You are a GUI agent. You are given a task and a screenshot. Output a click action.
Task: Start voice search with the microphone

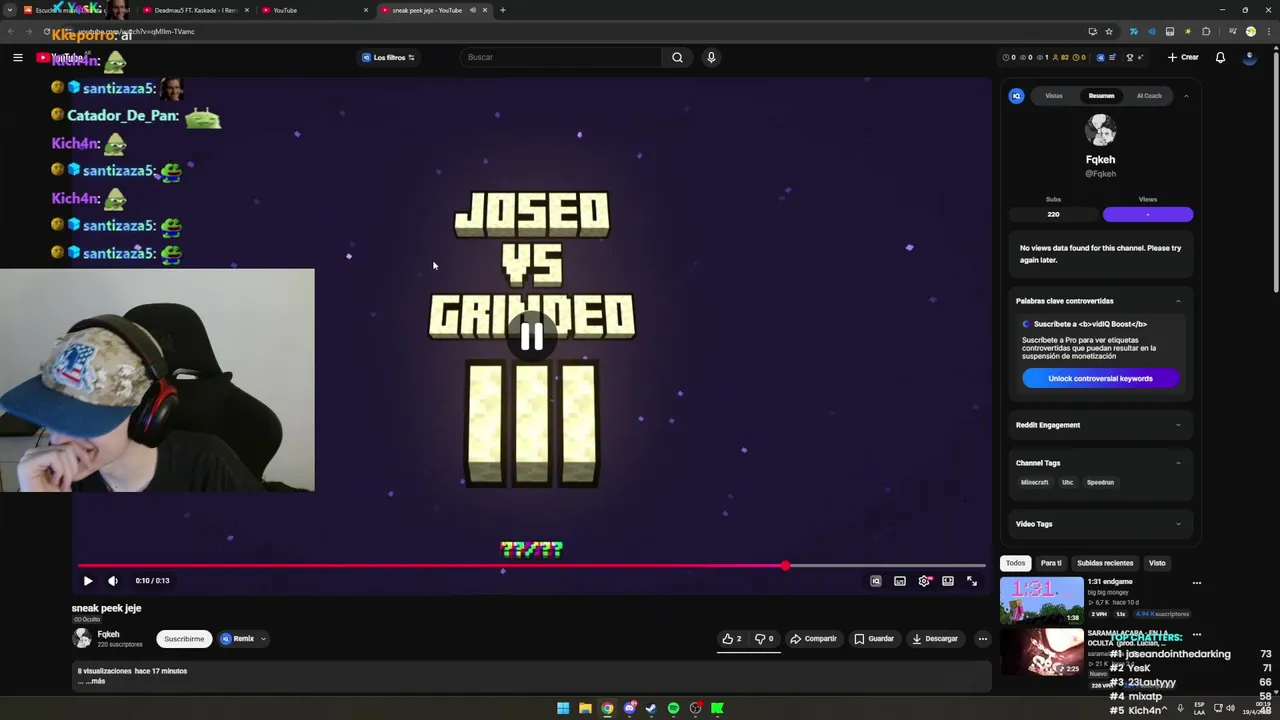pyautogui.click(x=711, y=57)
